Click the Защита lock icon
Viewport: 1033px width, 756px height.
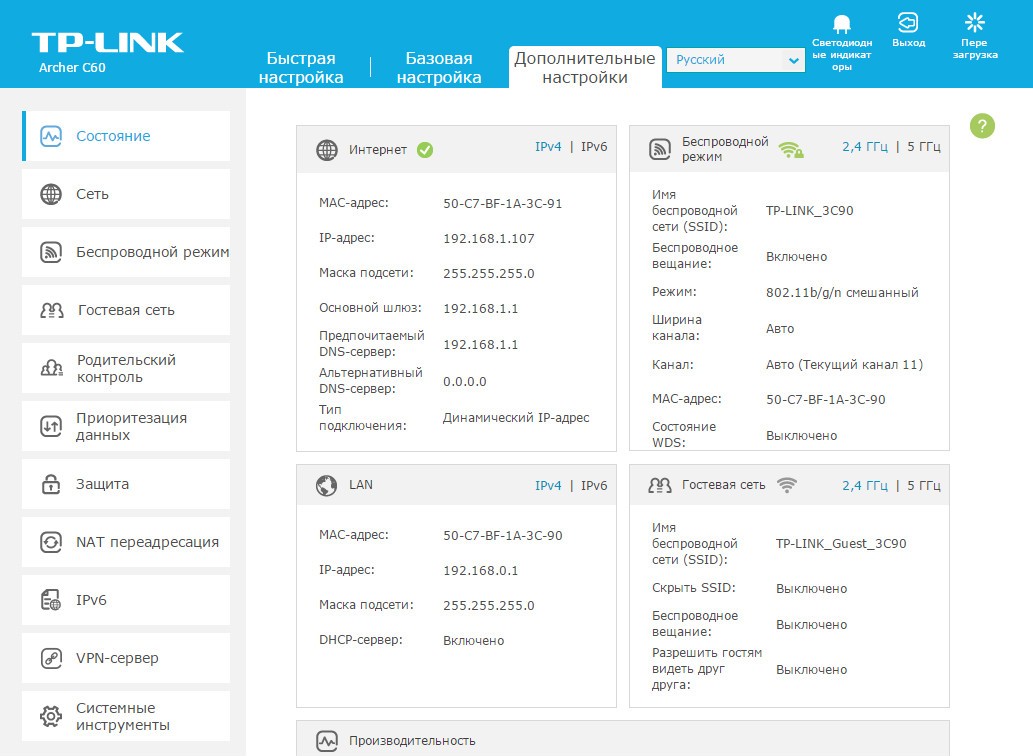[51, 484]
